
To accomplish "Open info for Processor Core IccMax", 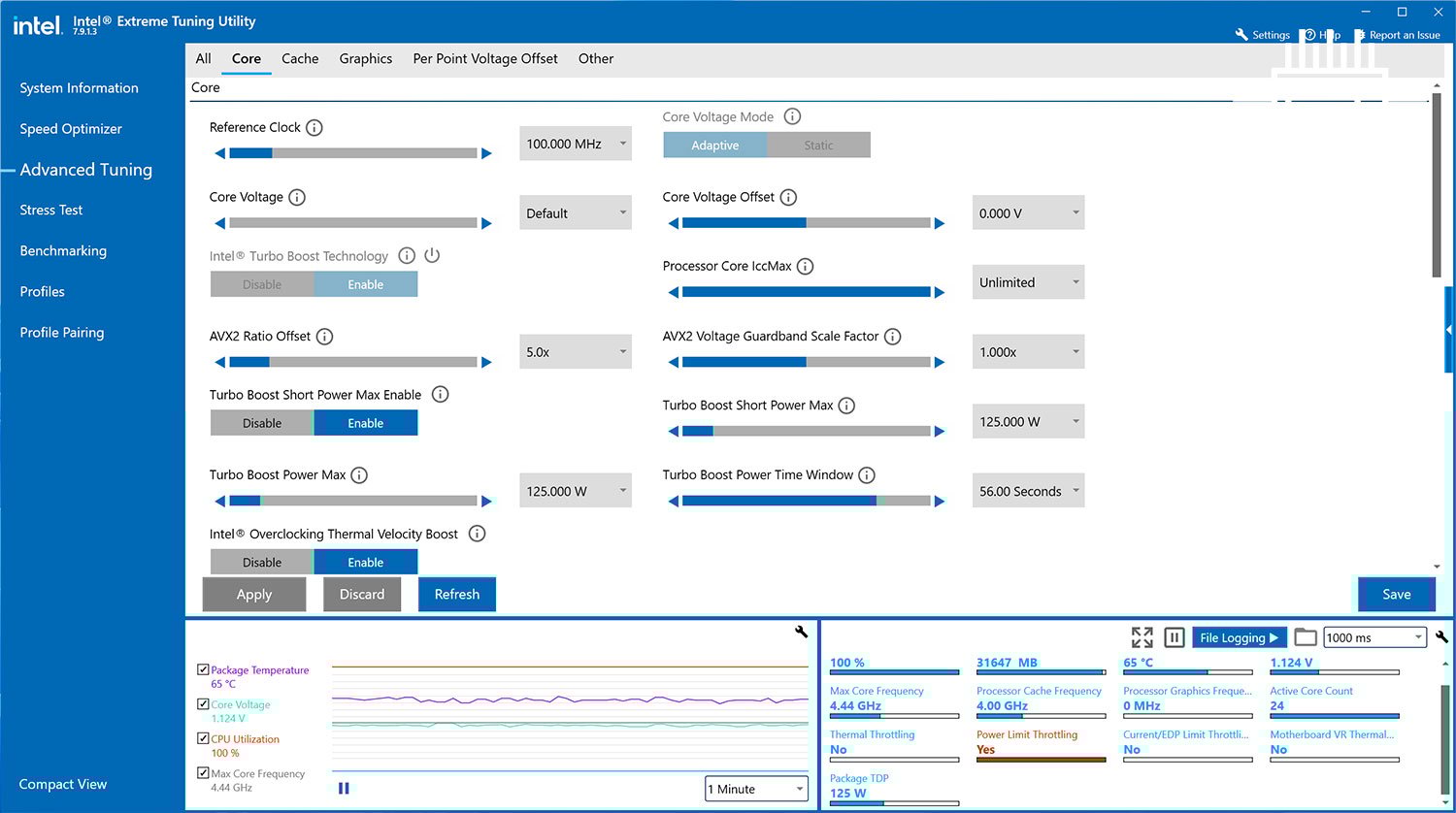I will click(x=805, y=266).
